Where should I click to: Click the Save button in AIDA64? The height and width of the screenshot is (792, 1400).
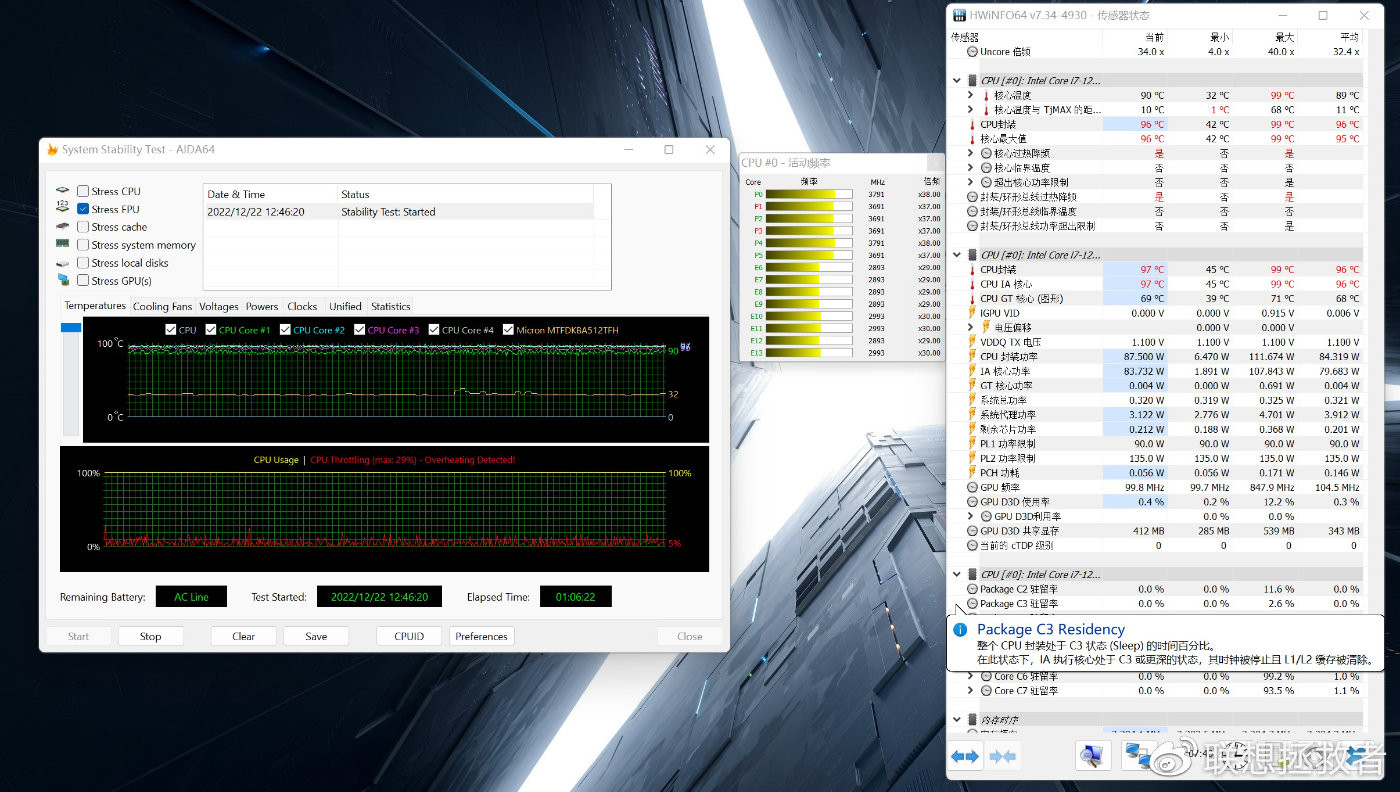pyautogui.click(x=316, y=636)
